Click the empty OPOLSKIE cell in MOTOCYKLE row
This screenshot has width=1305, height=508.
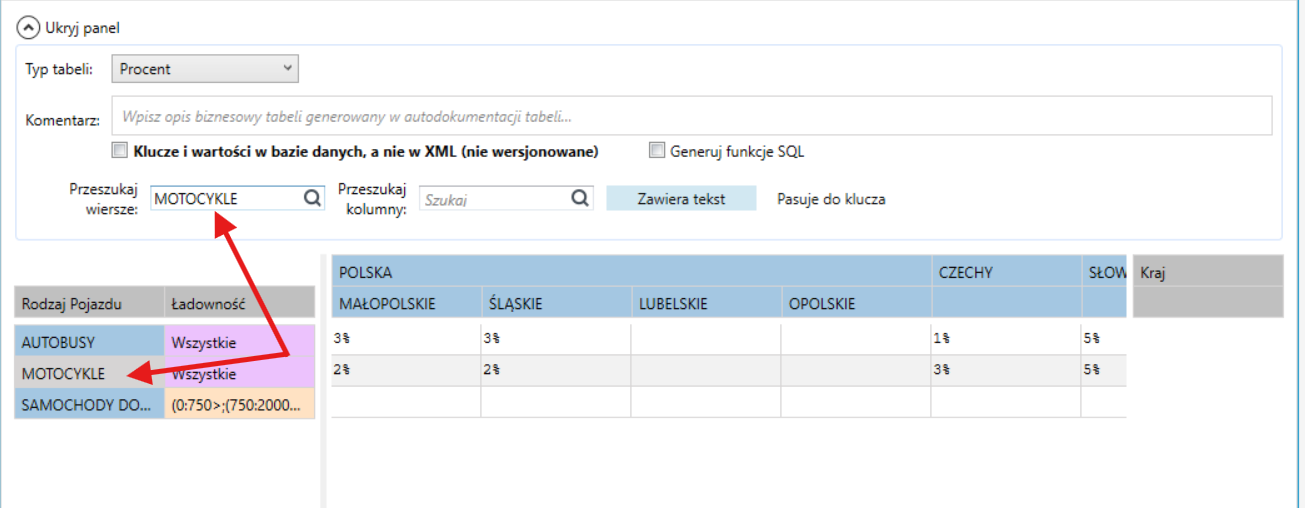[856, 370]
